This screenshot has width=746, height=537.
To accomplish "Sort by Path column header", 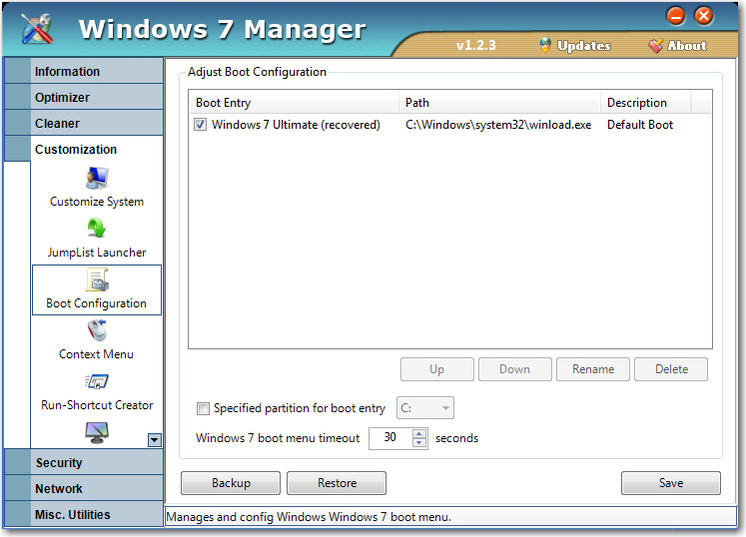I will [500, 102].
